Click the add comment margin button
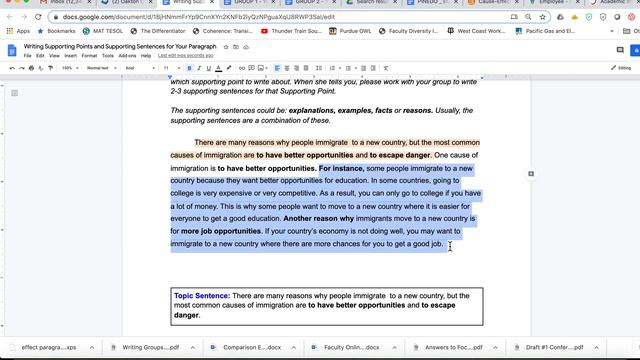The height and width of the screenshot is (360, 640). 531,174
